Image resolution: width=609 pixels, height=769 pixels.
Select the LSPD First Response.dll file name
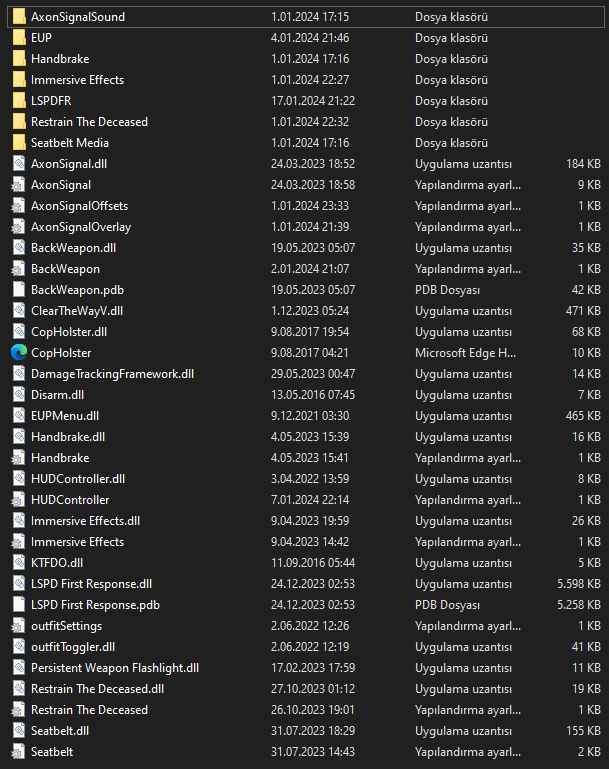[x=91, y=584]
